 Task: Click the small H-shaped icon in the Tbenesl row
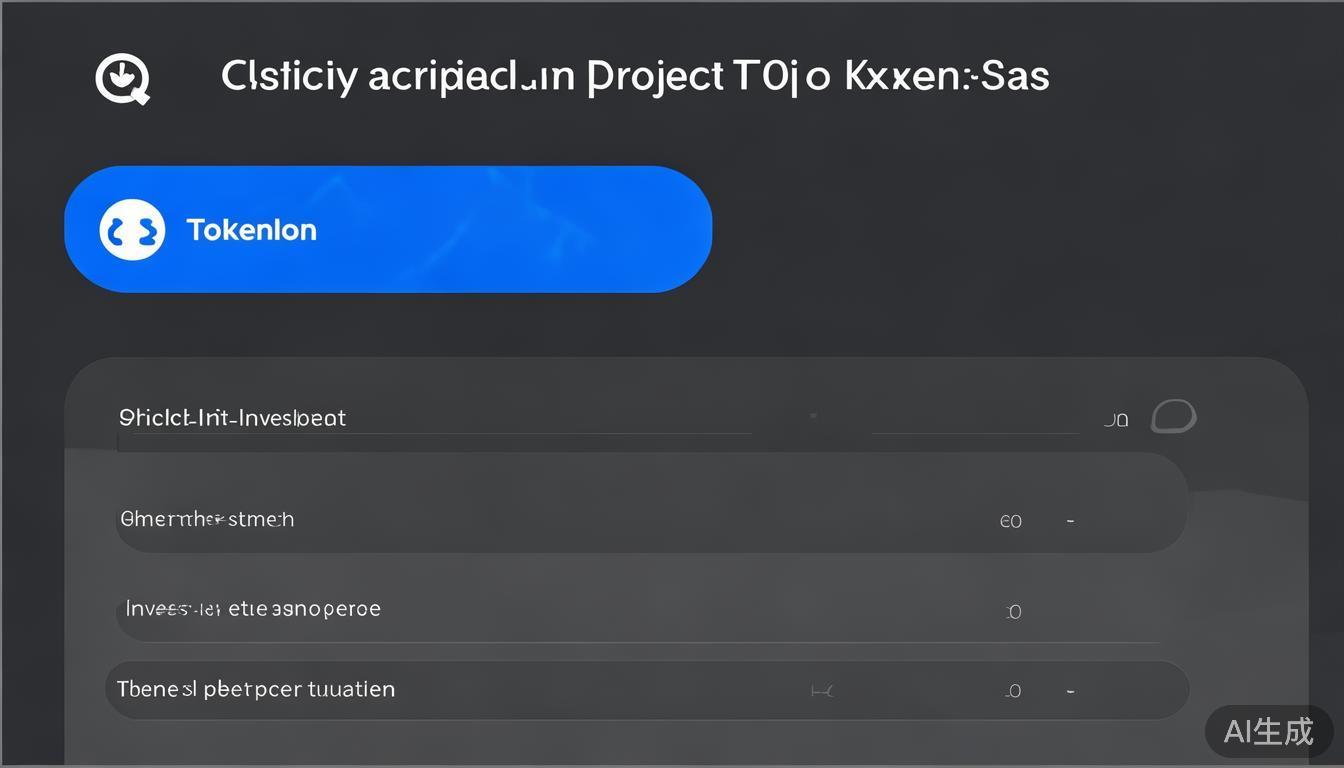click(x=822, y=690)
